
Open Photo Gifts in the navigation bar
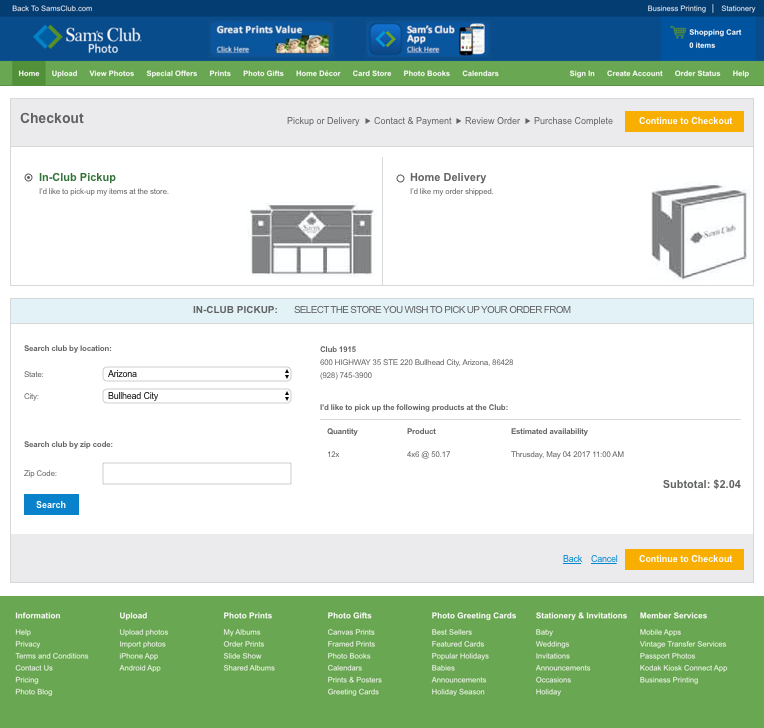(x=263, y=74)
